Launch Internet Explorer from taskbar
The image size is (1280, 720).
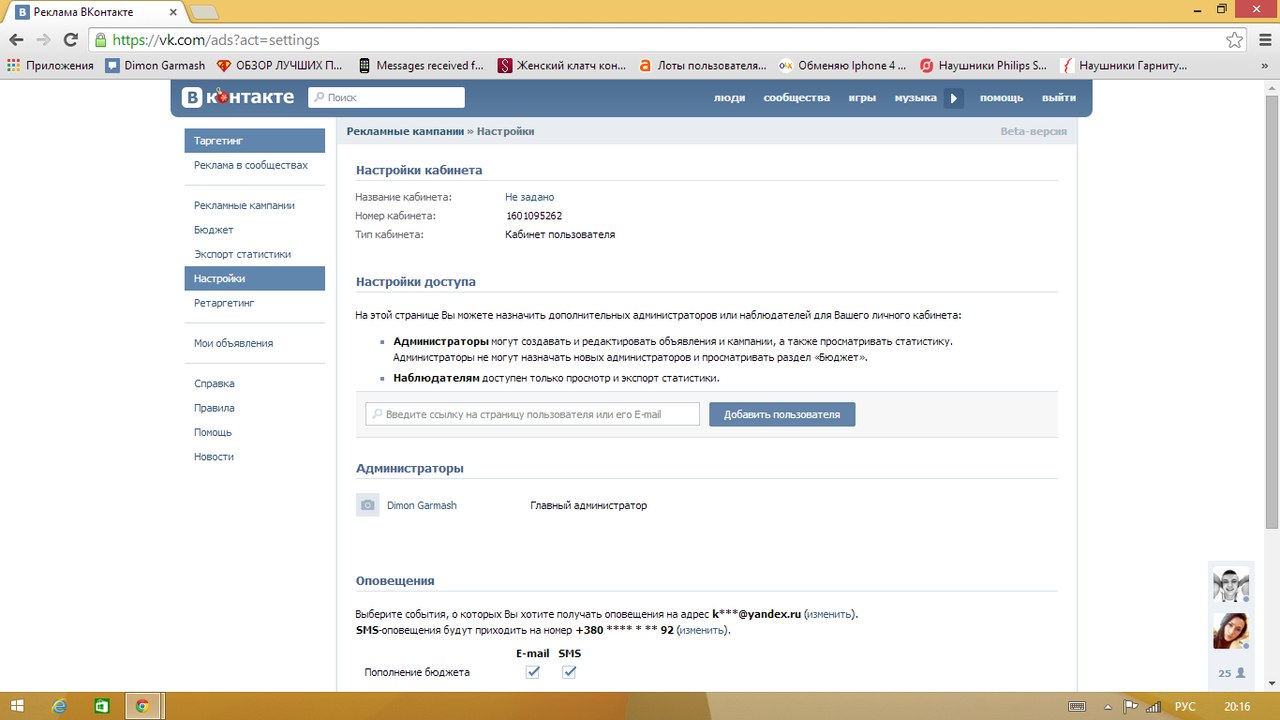click(60, 706)
